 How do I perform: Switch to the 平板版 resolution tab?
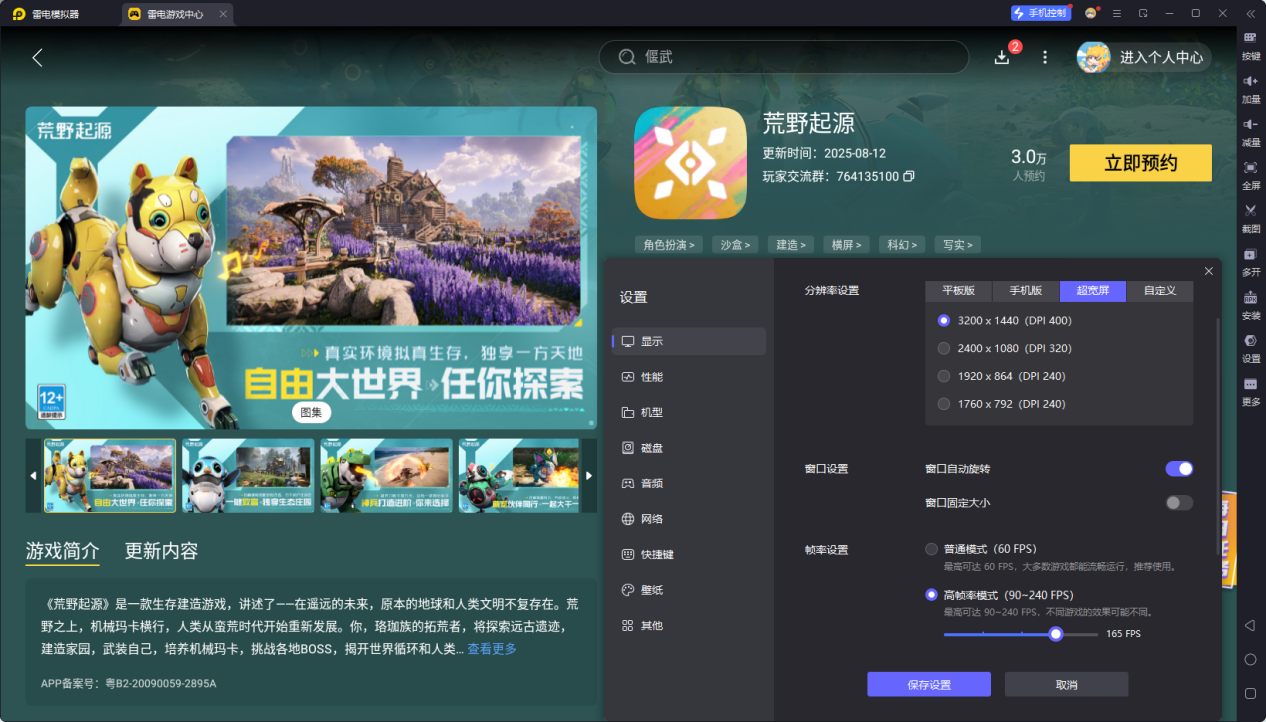point(958,291)
